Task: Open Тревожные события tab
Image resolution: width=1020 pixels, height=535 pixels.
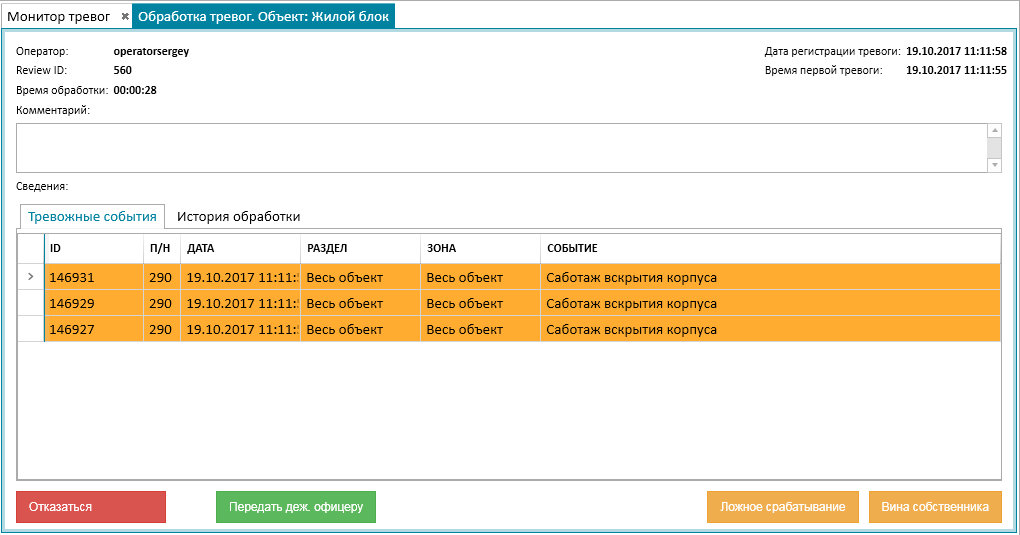Action: [92, 217]
